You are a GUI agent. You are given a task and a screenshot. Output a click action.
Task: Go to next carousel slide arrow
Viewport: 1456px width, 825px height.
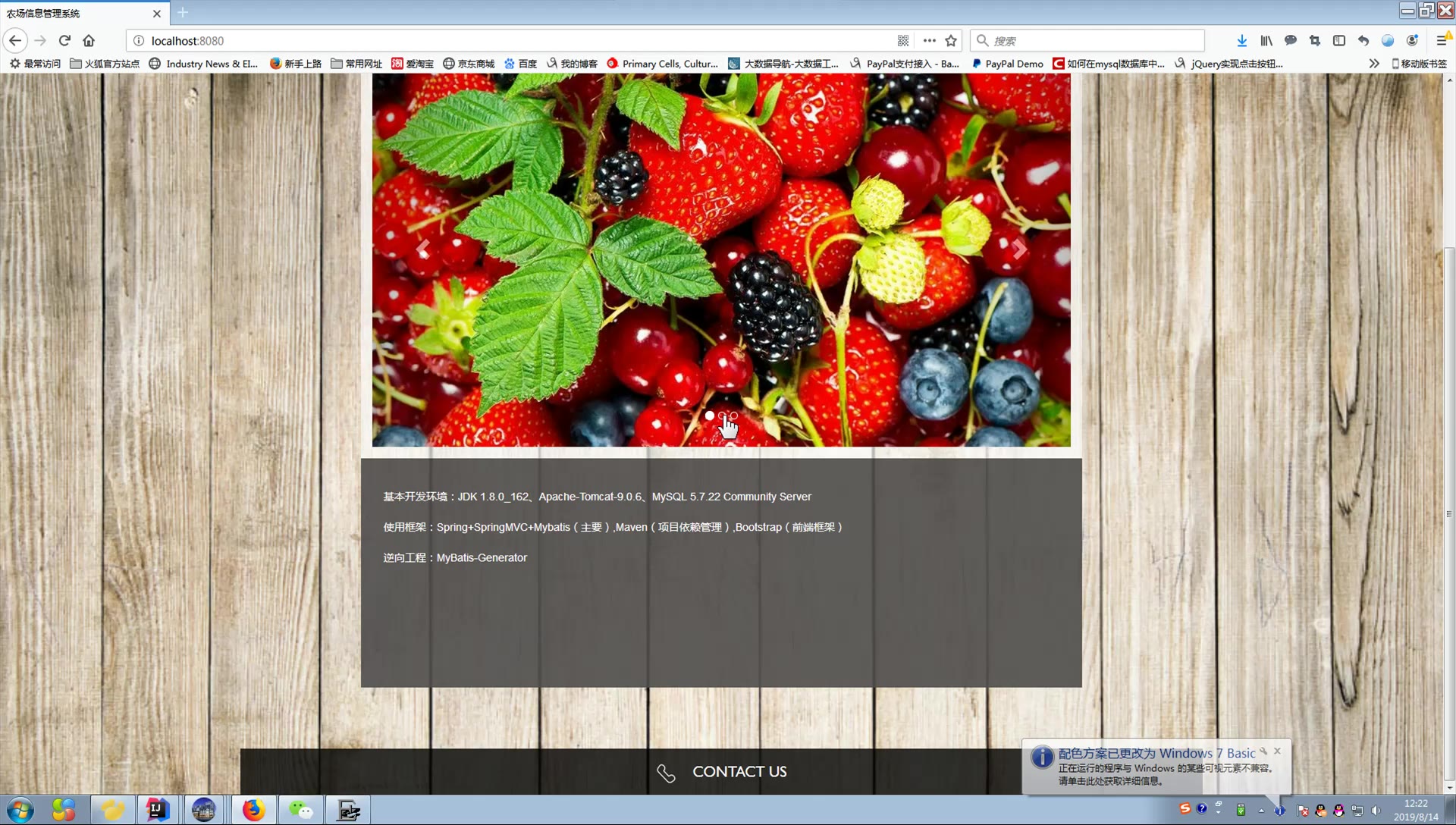point(1019,249)
